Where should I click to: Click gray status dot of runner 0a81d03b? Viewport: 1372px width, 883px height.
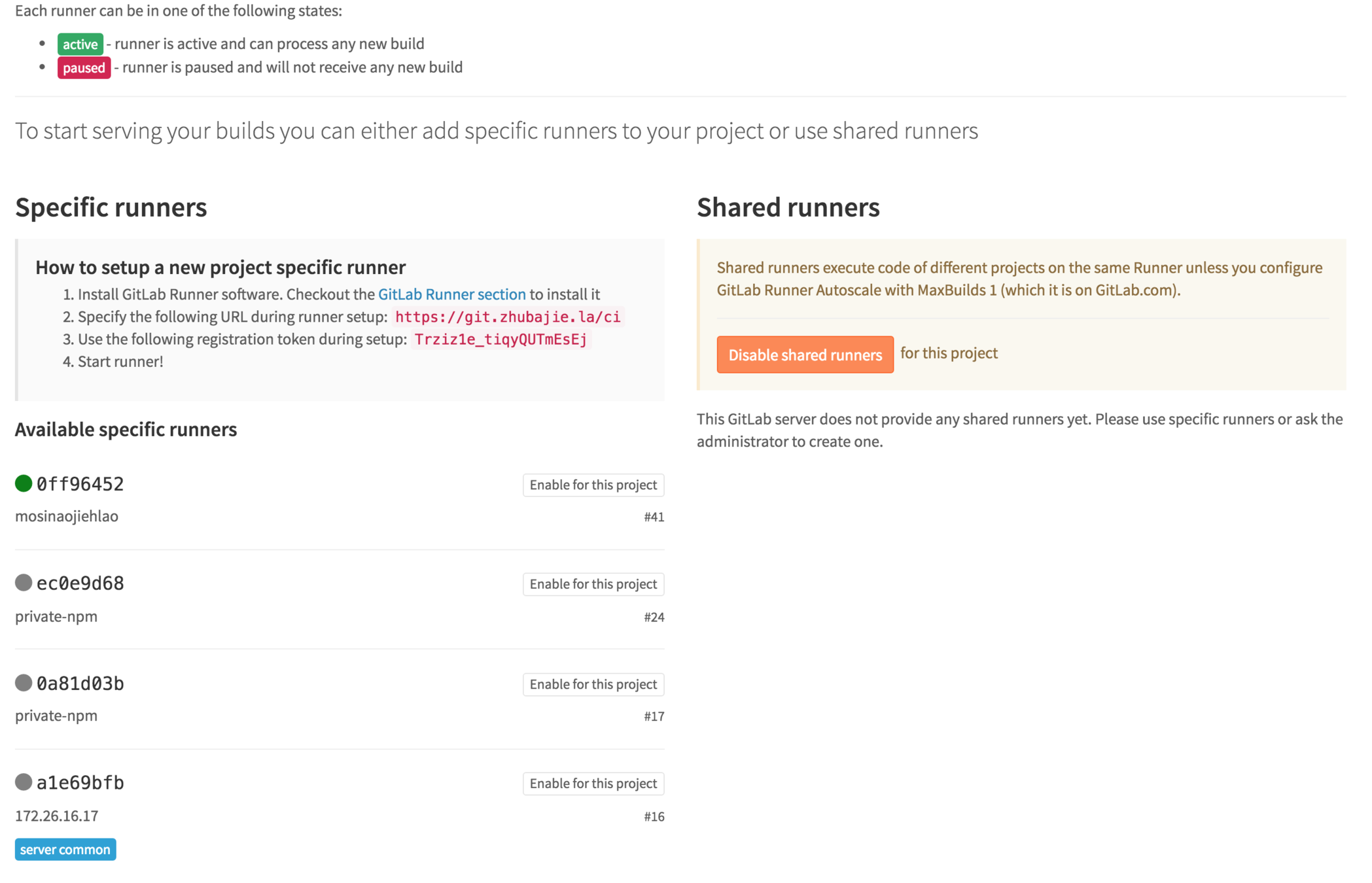(x=24, y=683)
